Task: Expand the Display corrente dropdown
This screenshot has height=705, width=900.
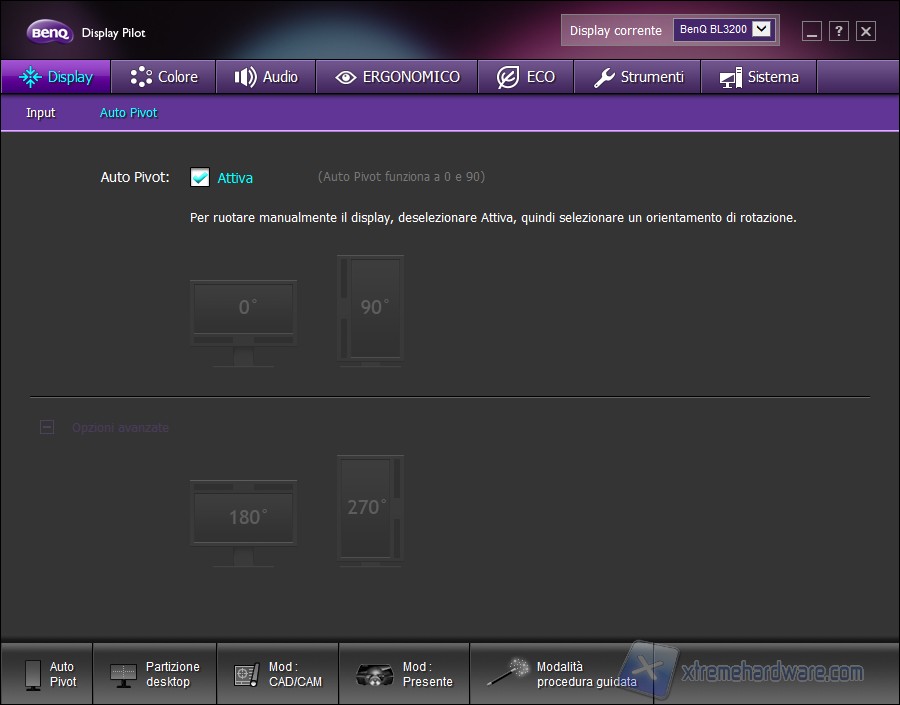Action: point(762,30)
